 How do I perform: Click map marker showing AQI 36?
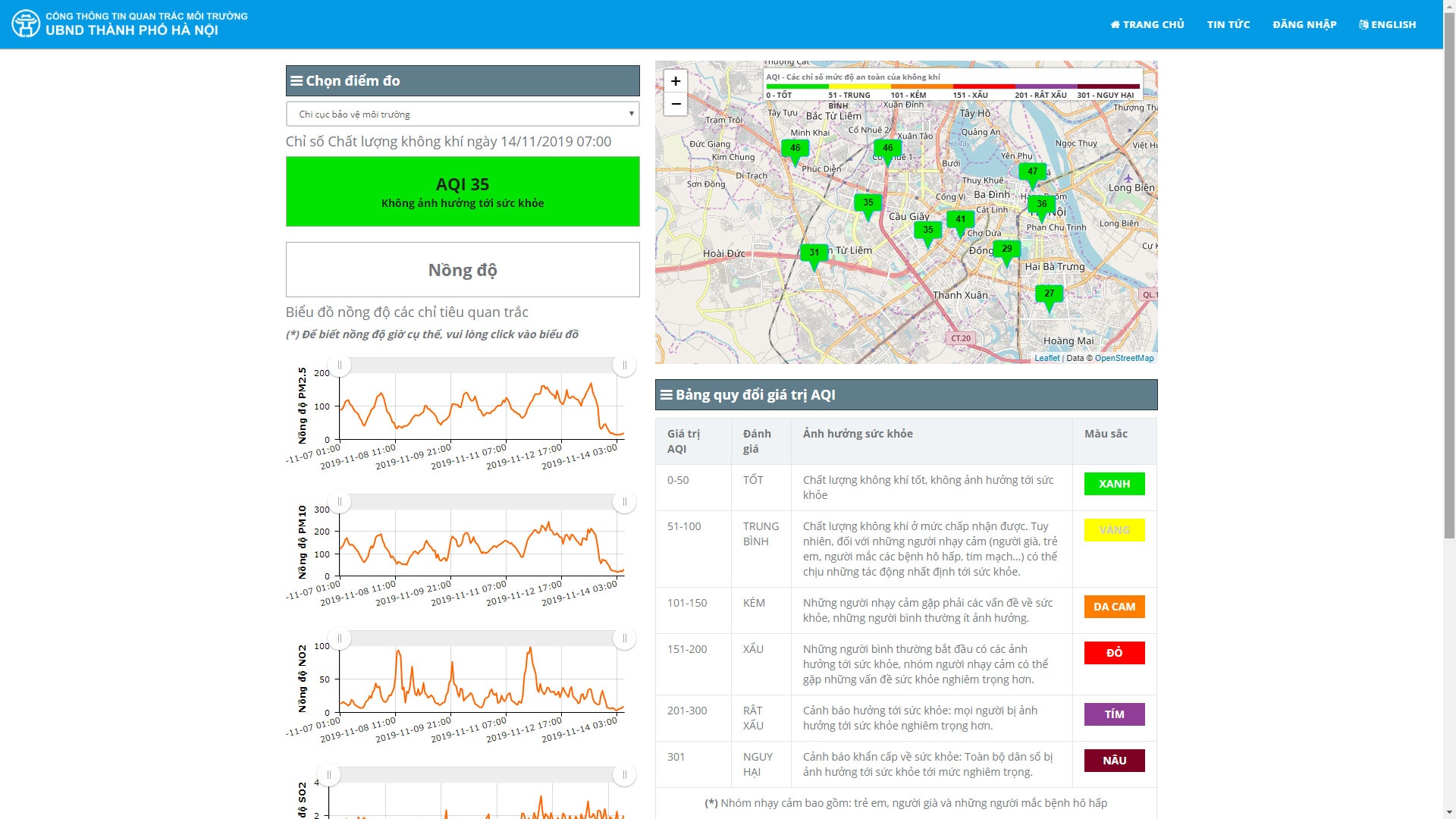click(x=1041, y=206)
